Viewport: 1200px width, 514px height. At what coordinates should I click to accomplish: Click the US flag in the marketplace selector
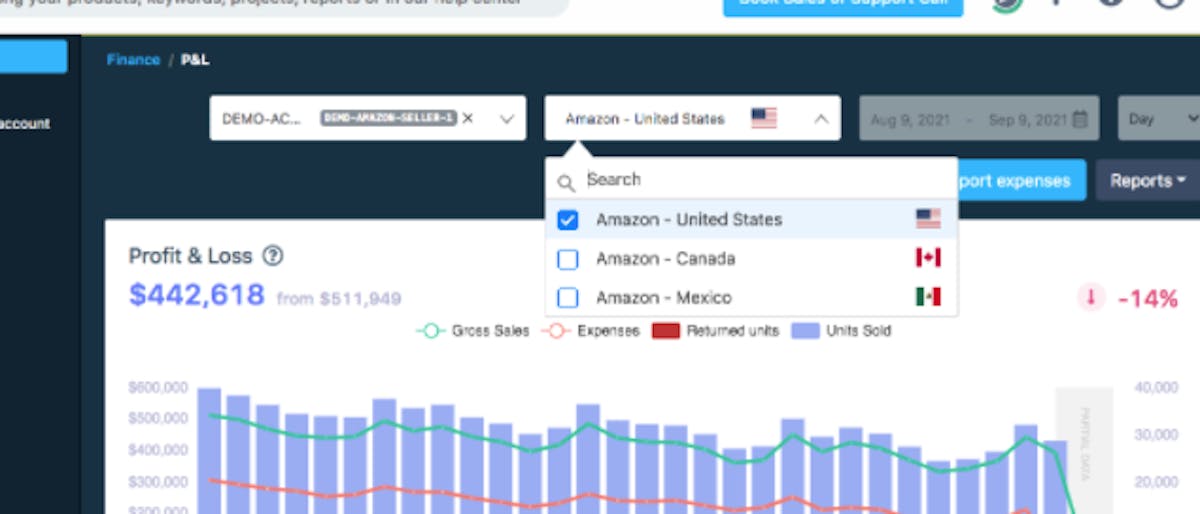point(764,119)
